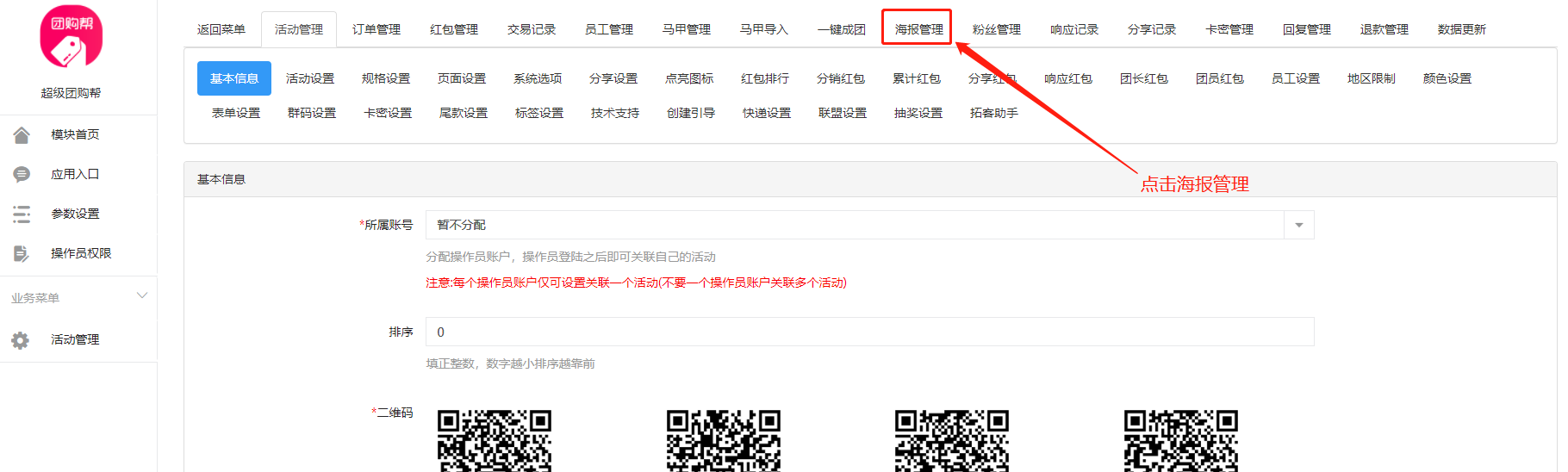This screenshot has height=472, width=1568.
Task: Click the list icon beside 参数设置
Action: click(22, 214)
